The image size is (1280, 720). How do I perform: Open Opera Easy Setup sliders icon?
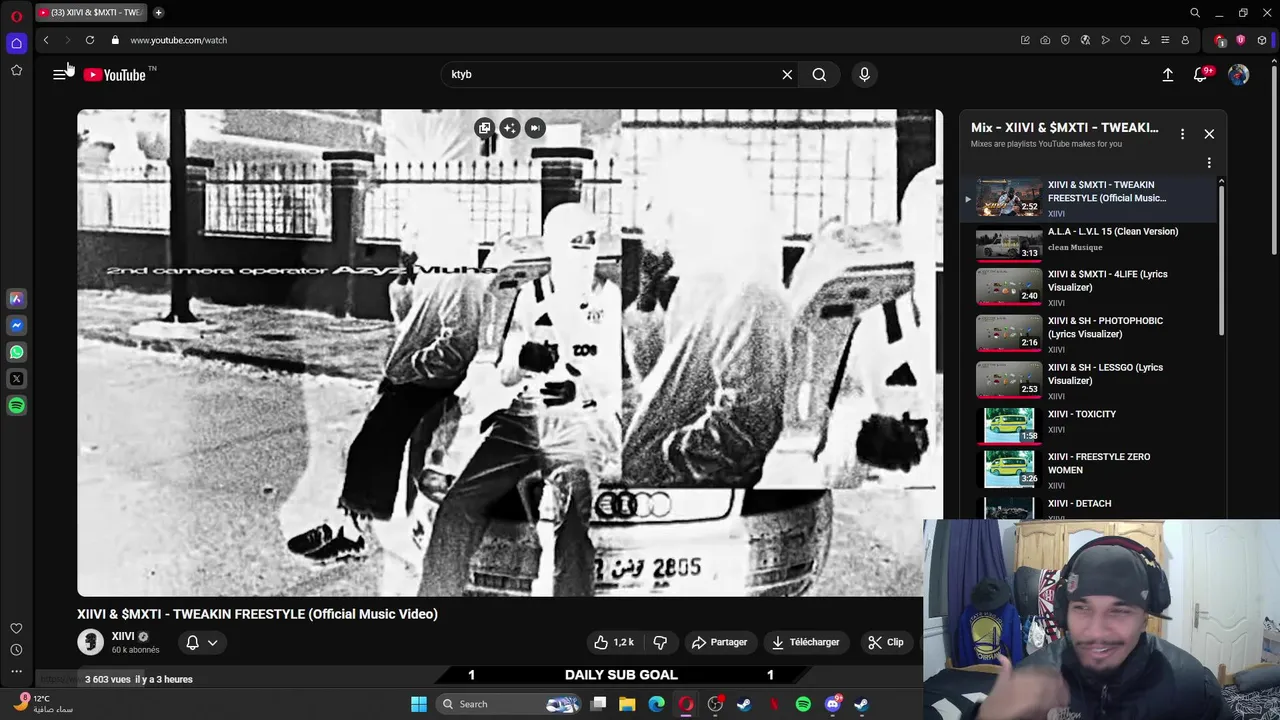click(x=1165, y=40)
